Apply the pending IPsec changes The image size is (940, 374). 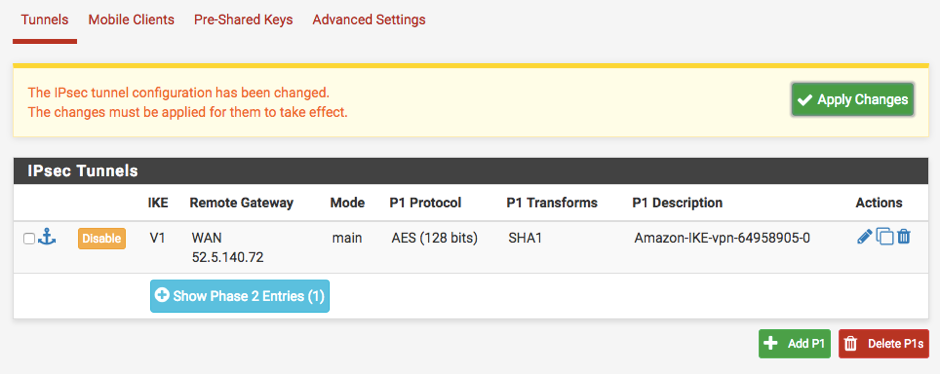[852, 99]
